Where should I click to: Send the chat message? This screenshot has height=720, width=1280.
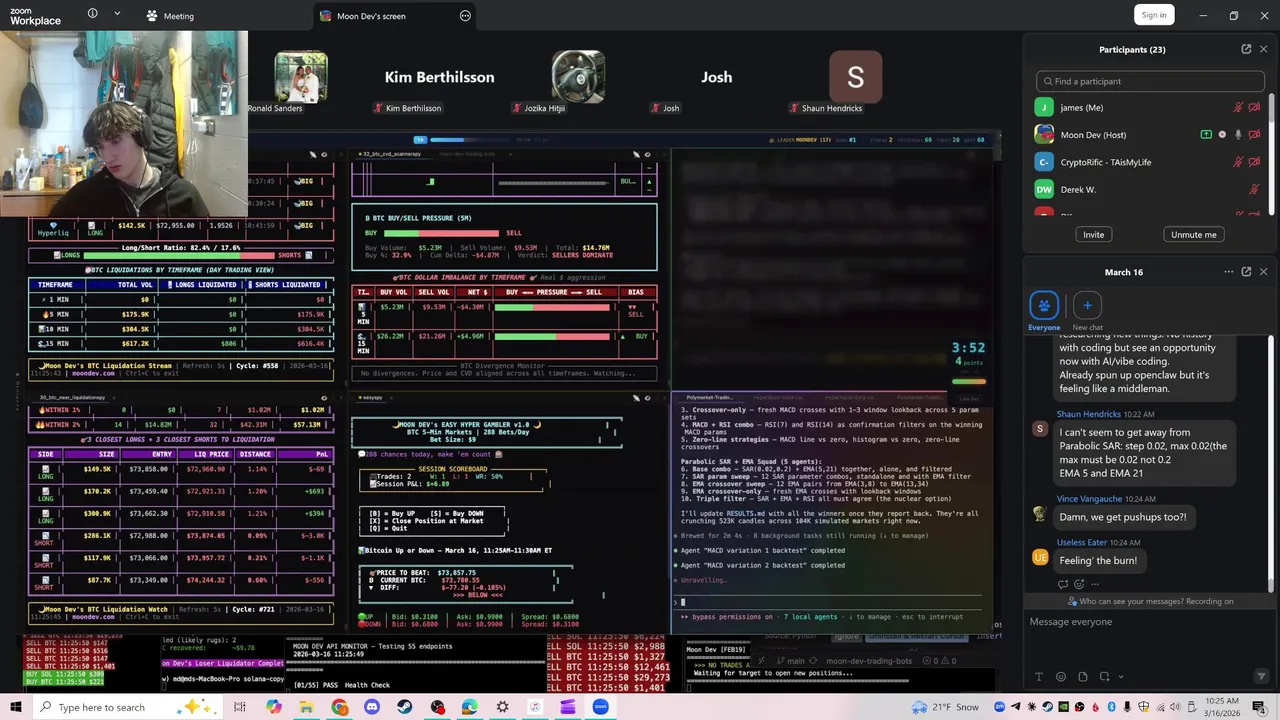point(1261,677)
